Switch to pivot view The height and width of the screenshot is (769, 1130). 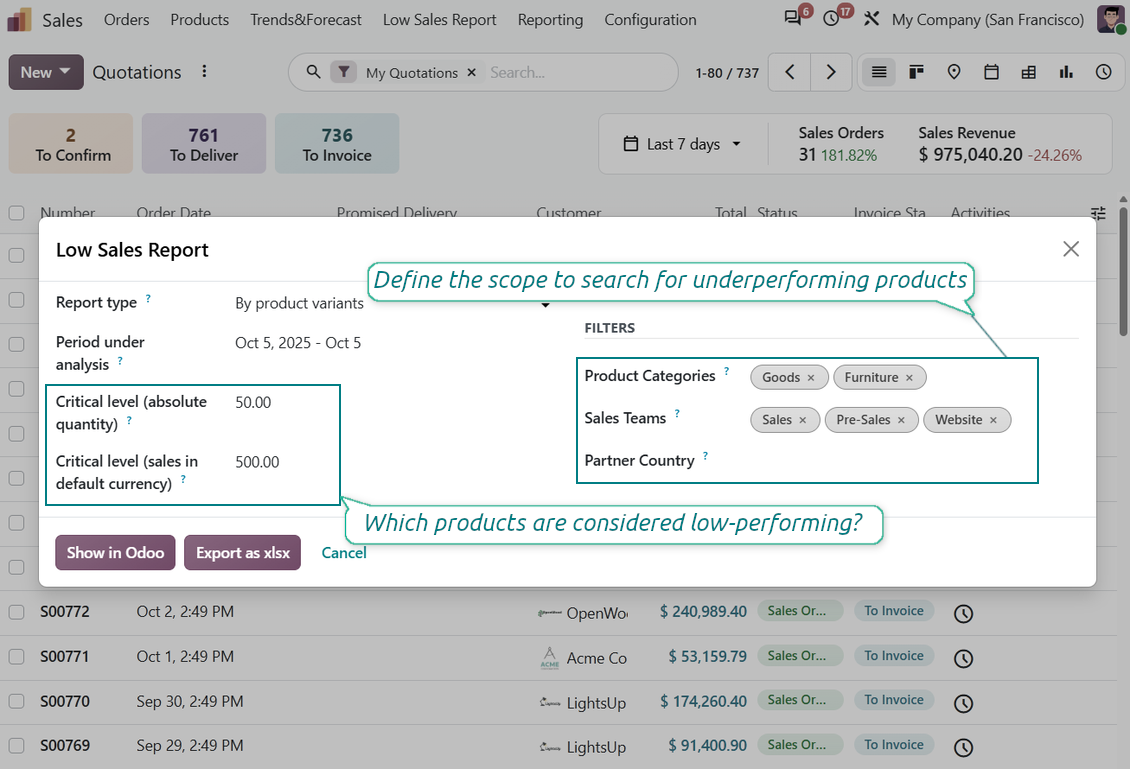coord(1028,72)
